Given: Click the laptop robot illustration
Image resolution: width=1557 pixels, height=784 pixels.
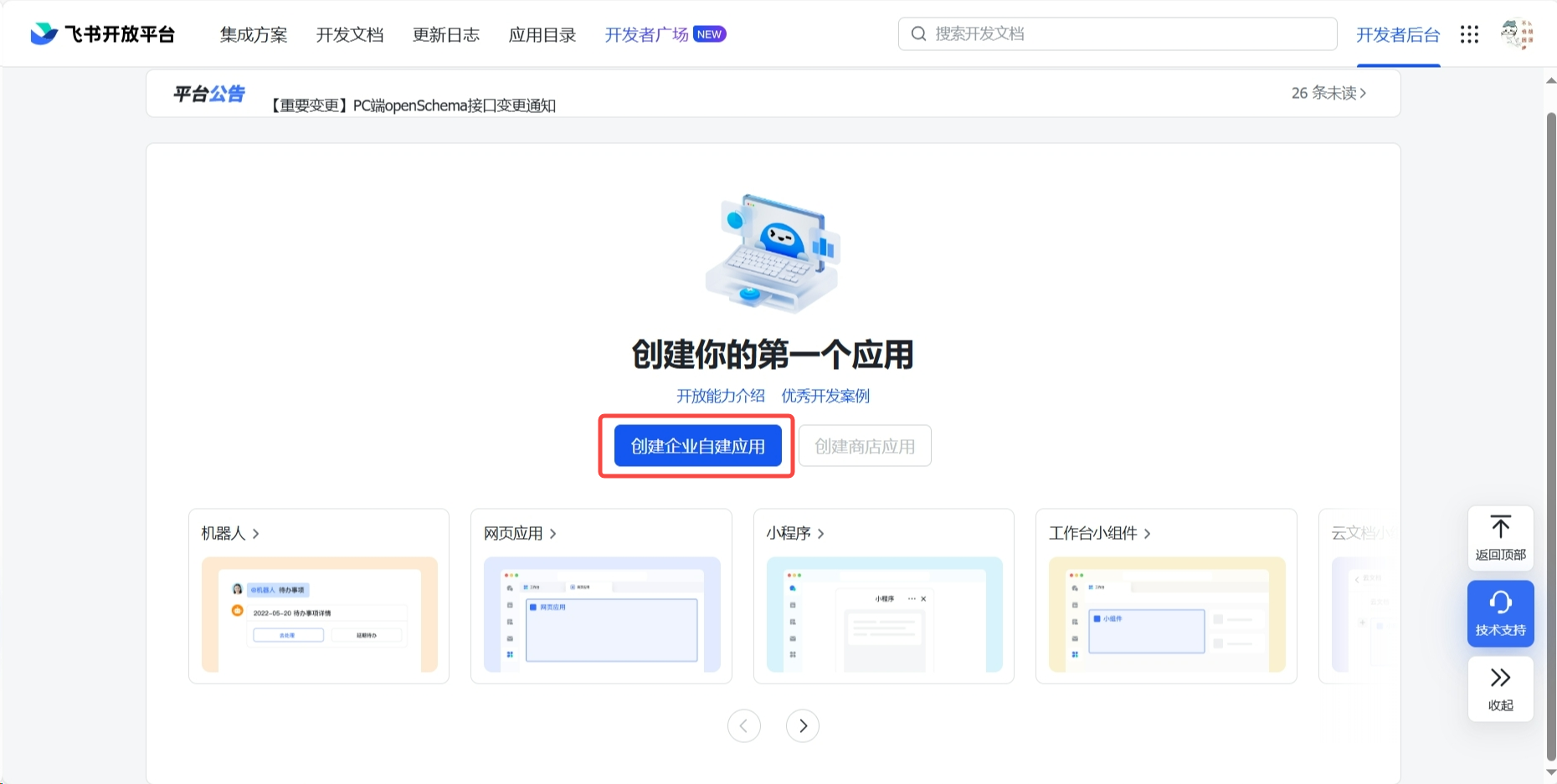Looking at the screenshot, I should 773,254.
